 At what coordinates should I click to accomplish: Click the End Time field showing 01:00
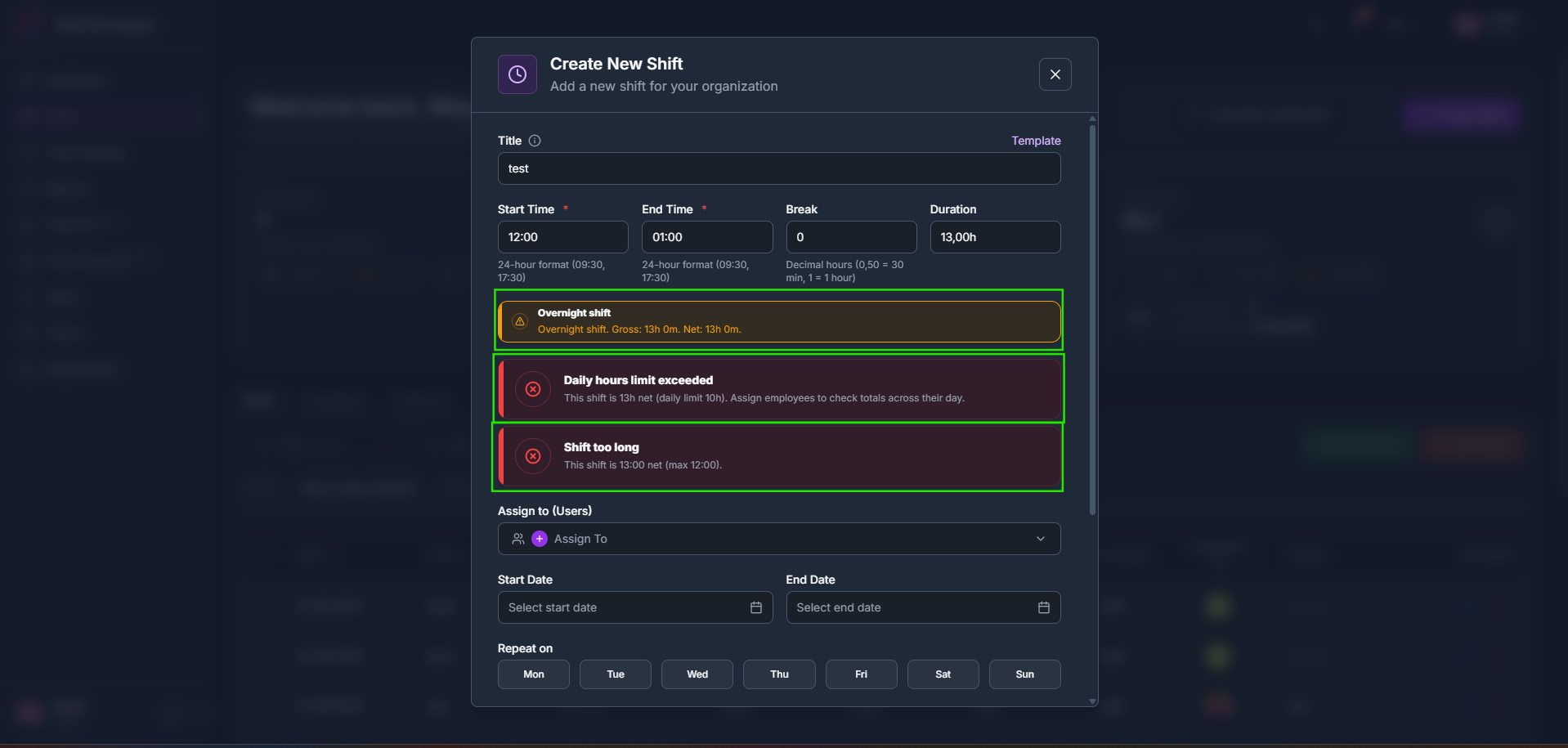pyautogui.click(x=707, y=237)
